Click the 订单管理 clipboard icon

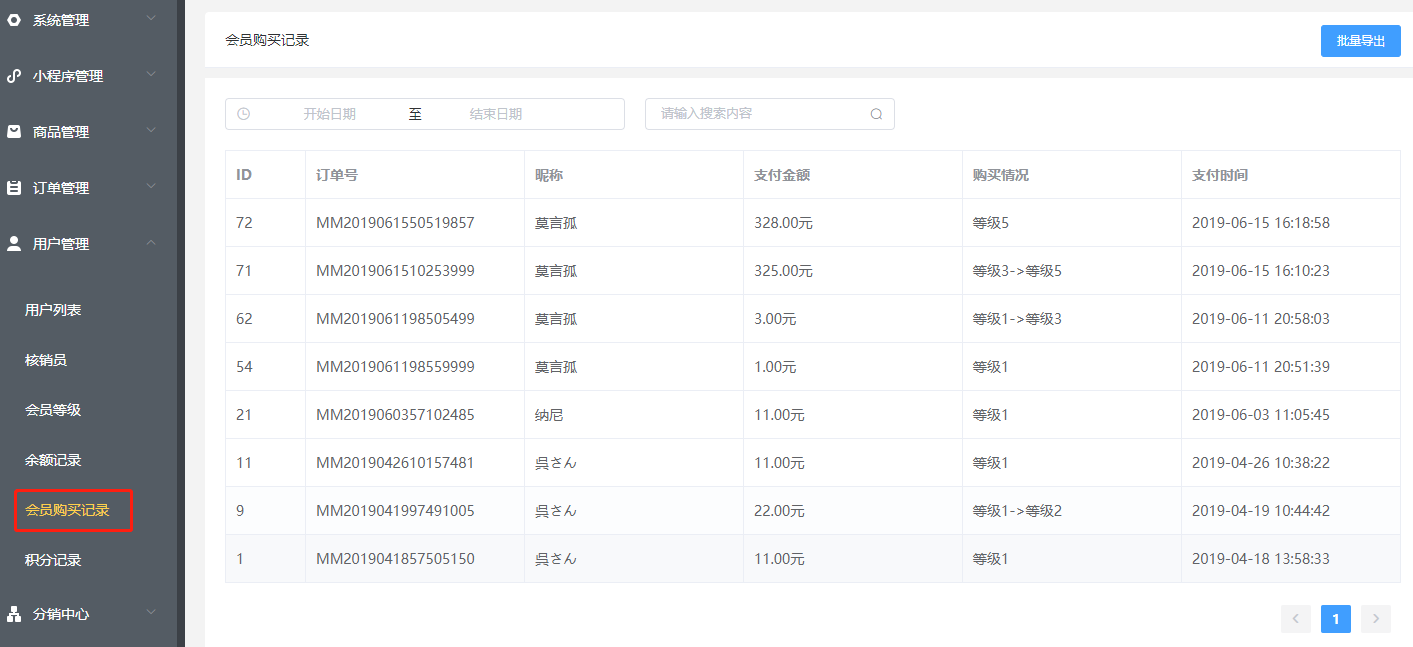(14, 188)
